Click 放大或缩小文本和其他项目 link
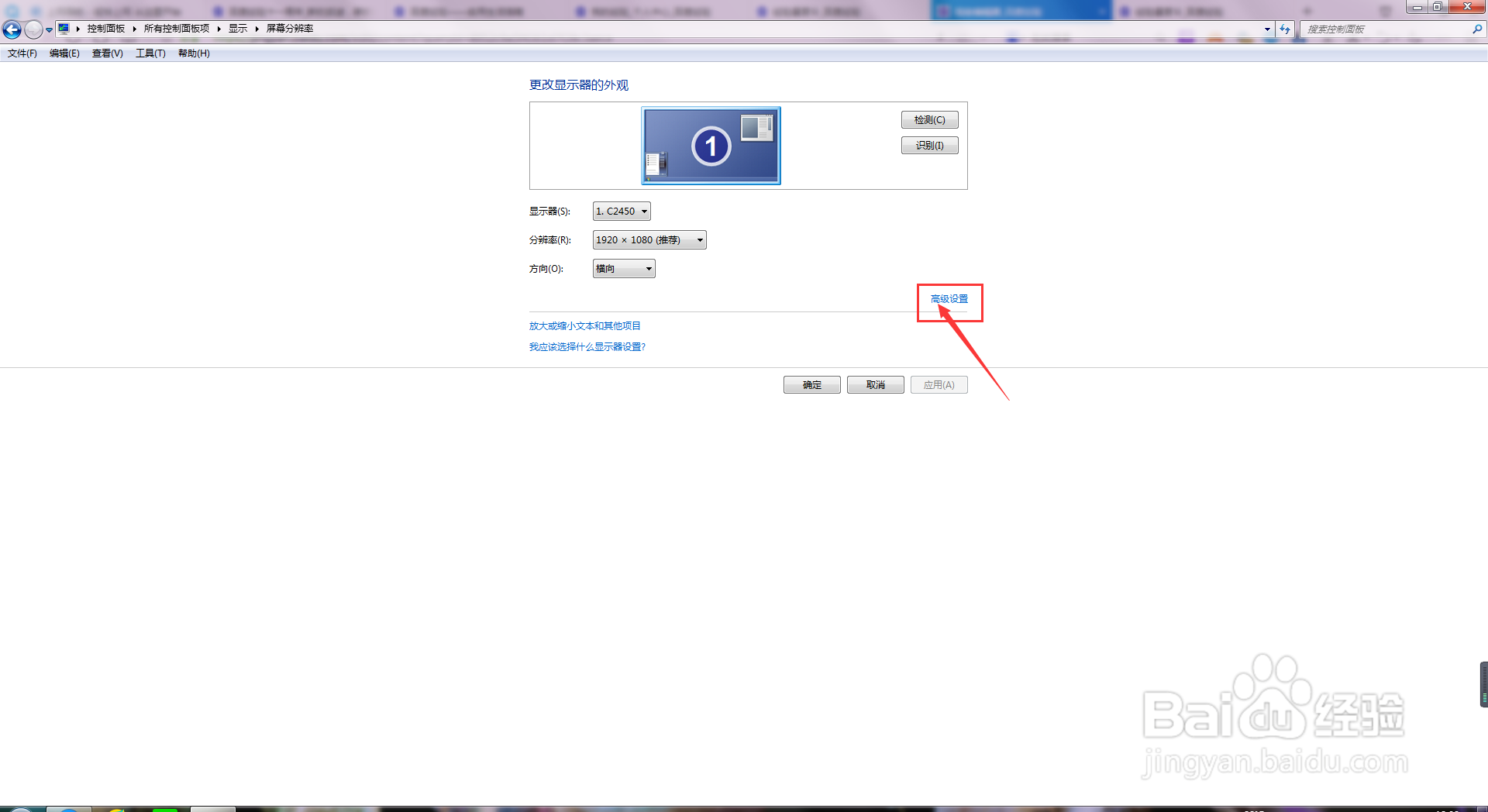The width and height of the screenshot is (1488, 812). pyautogui.click(x=584, y=326)
